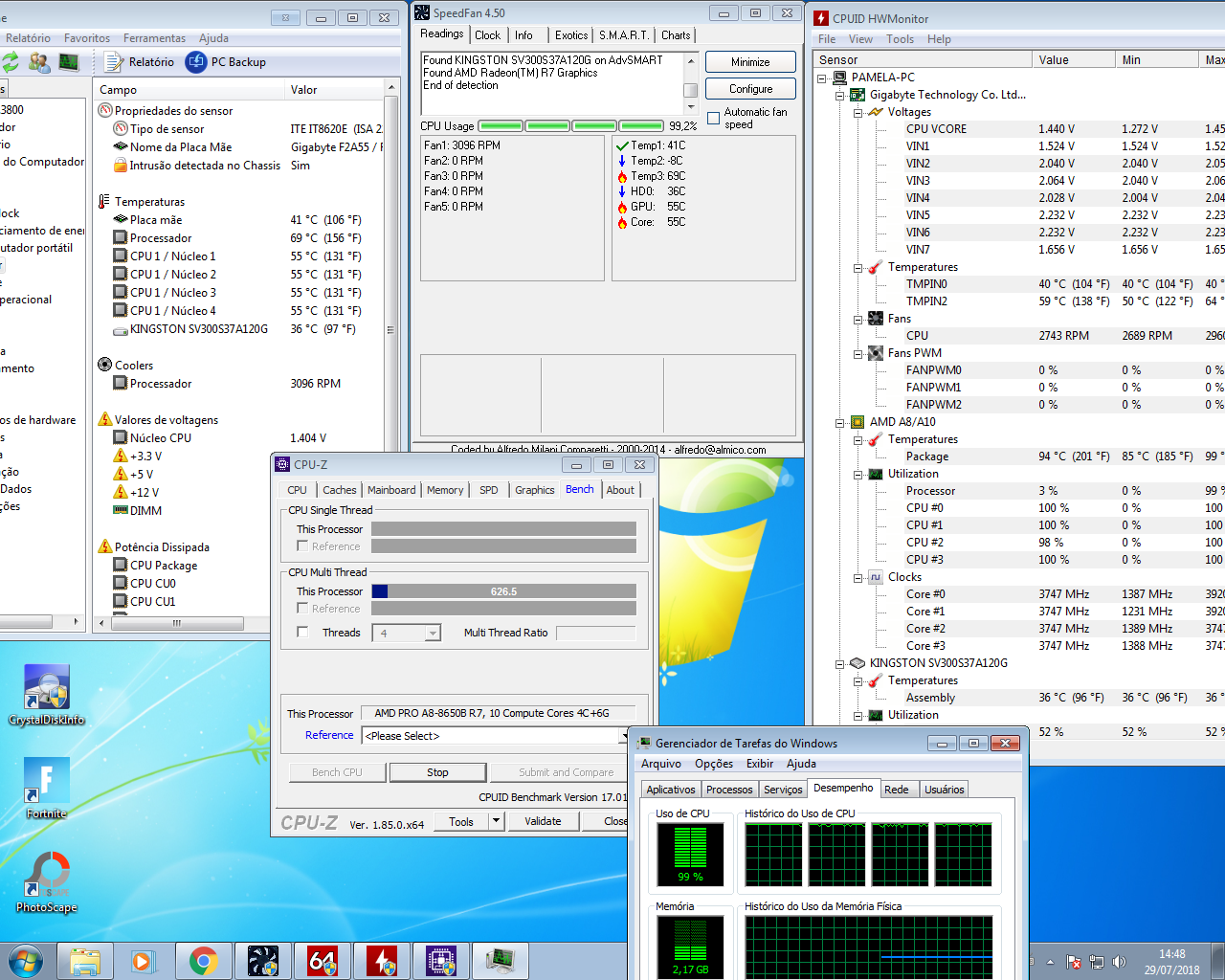
Task: Collapse the PAMELA-PC node in HWMonitor
Action: [x=822, y=78]
